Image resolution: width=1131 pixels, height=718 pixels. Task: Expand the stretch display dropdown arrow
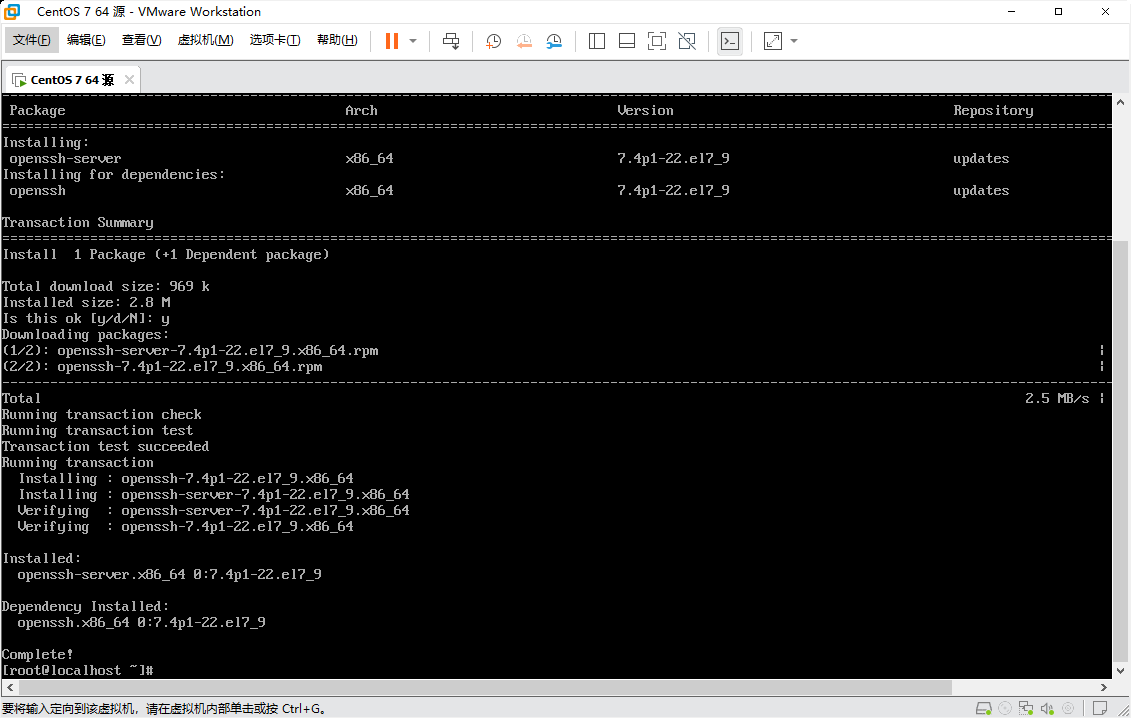click(x=794, y=41)
